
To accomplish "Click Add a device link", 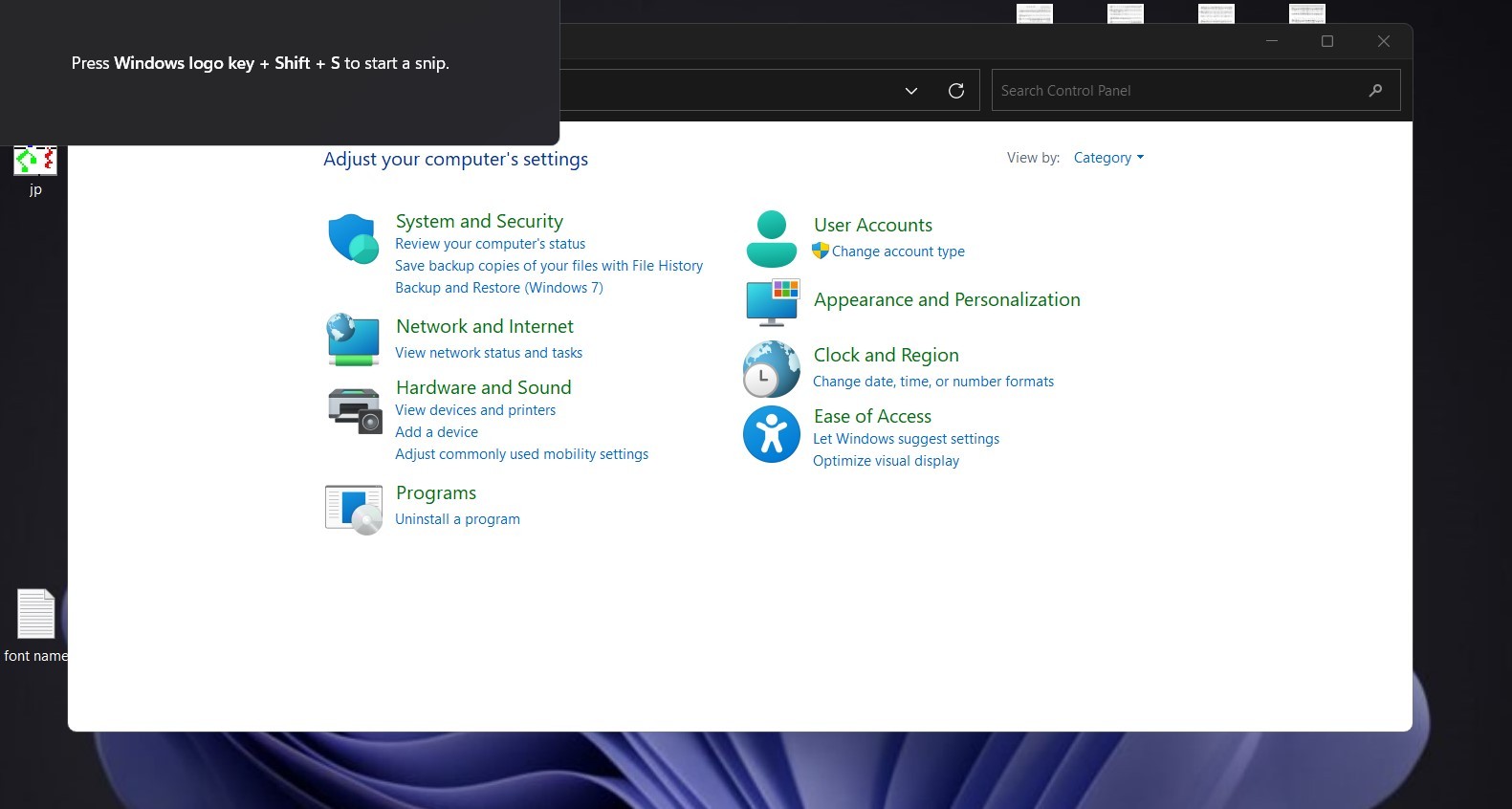I will point(436,432).
